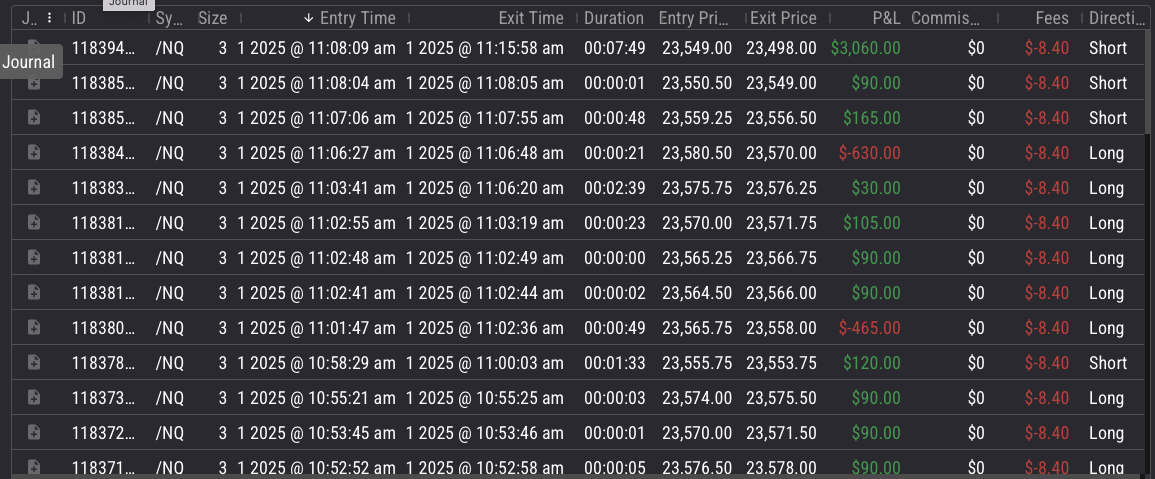This screenshot has width=1155, height=479.
Task: Sort by Duration column header
Action: click(x=614, y=18)
